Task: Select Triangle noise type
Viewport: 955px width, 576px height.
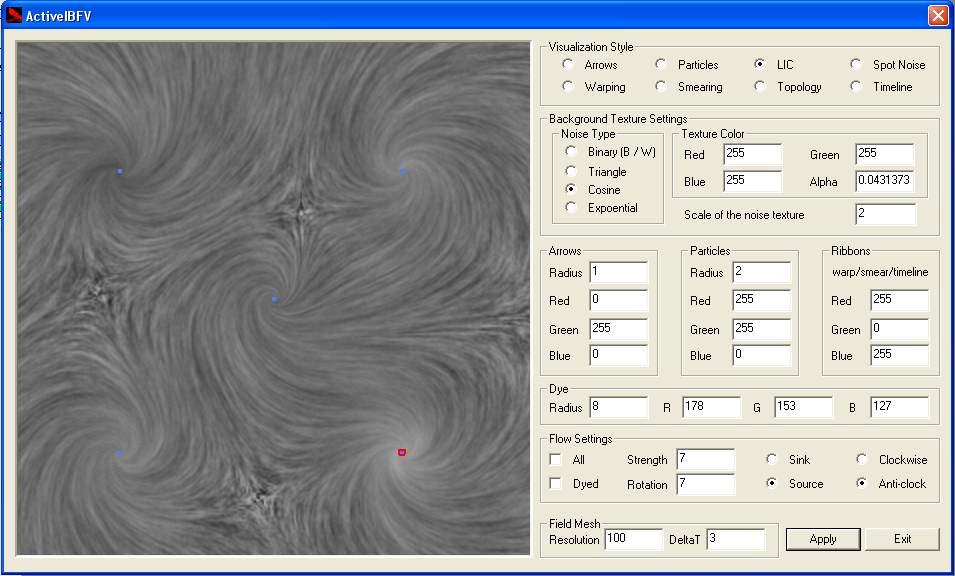Action: click(571, 171)
